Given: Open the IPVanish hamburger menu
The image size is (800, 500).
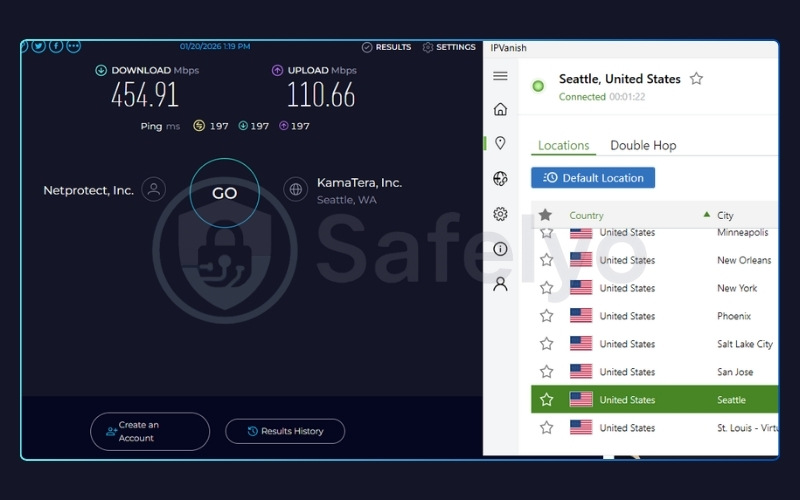Looking at the screenshot, I should [501, 76].
